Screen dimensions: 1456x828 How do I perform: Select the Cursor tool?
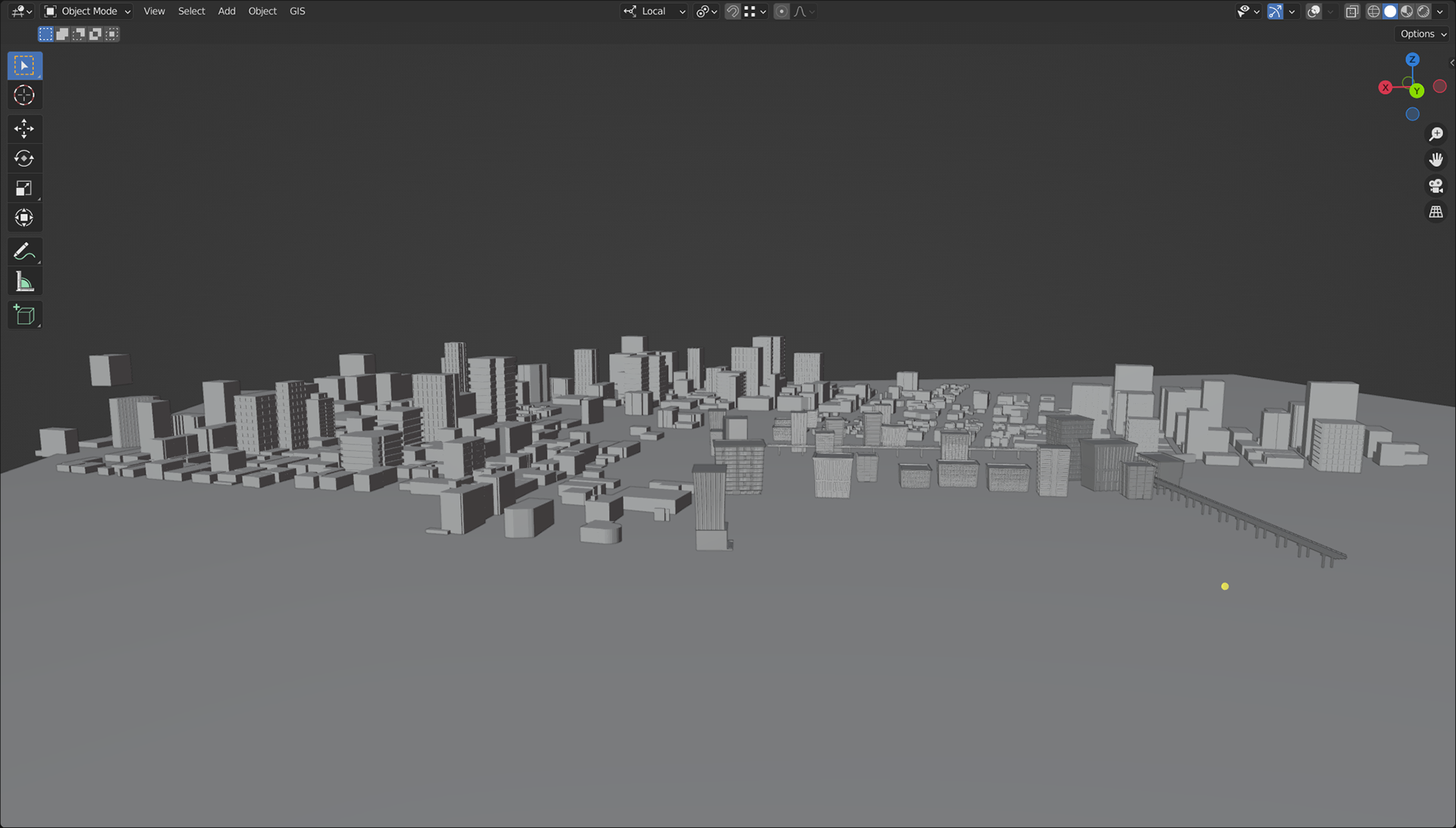[24, 95]
